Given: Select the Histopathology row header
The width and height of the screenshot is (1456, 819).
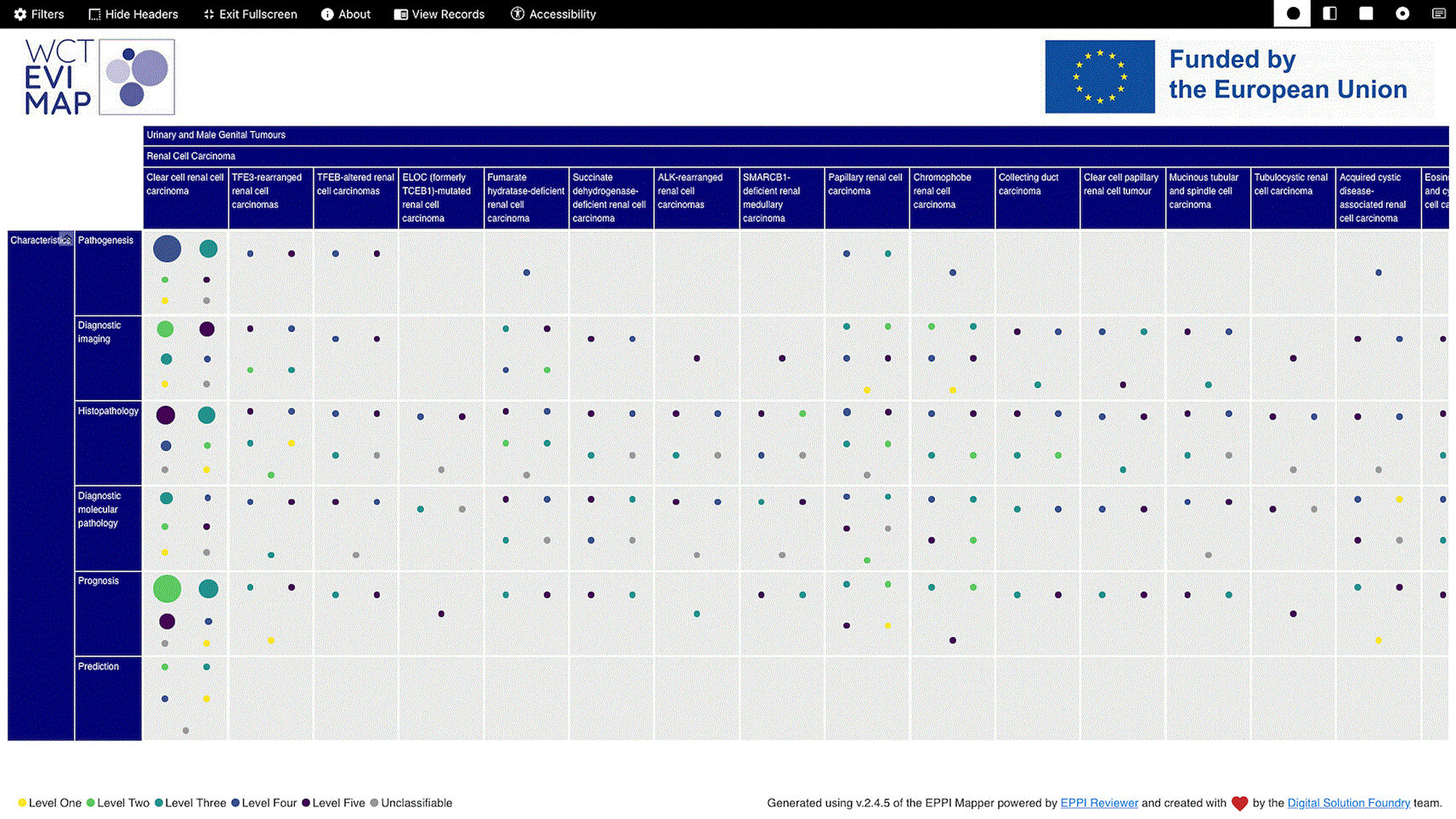Looking at the screenshot, I should click(108, 443).
